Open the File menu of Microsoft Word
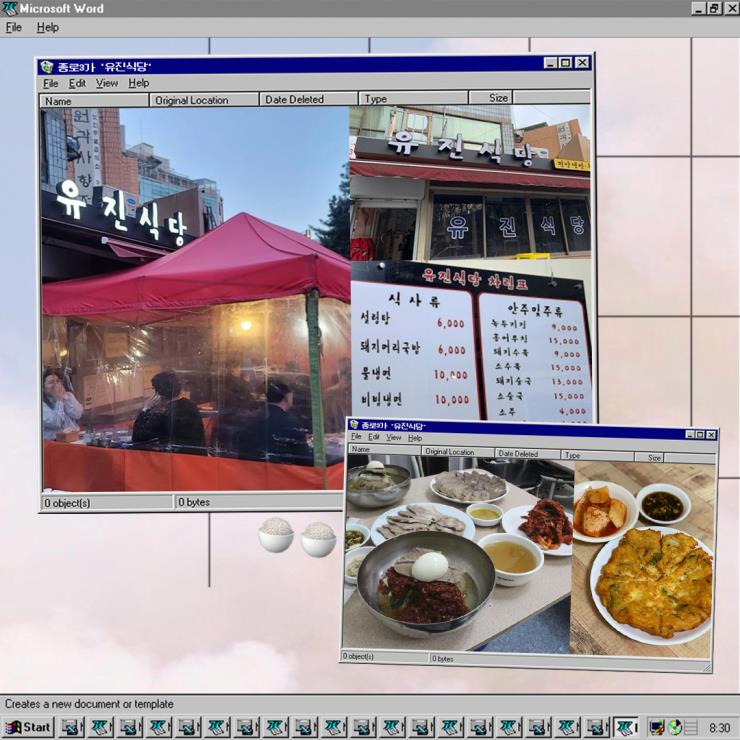This screenshot has height=740, width=740. (14, 27)
